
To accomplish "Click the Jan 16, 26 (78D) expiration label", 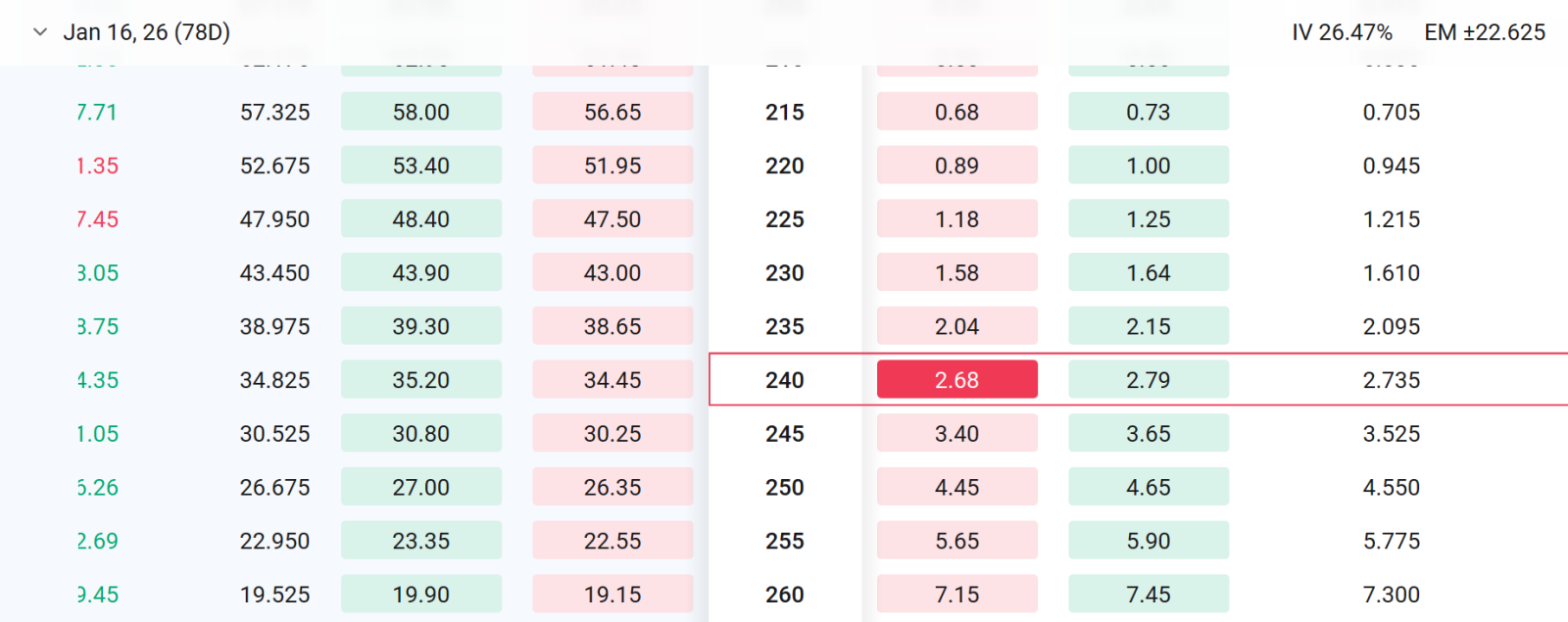I will coord(147,32).
